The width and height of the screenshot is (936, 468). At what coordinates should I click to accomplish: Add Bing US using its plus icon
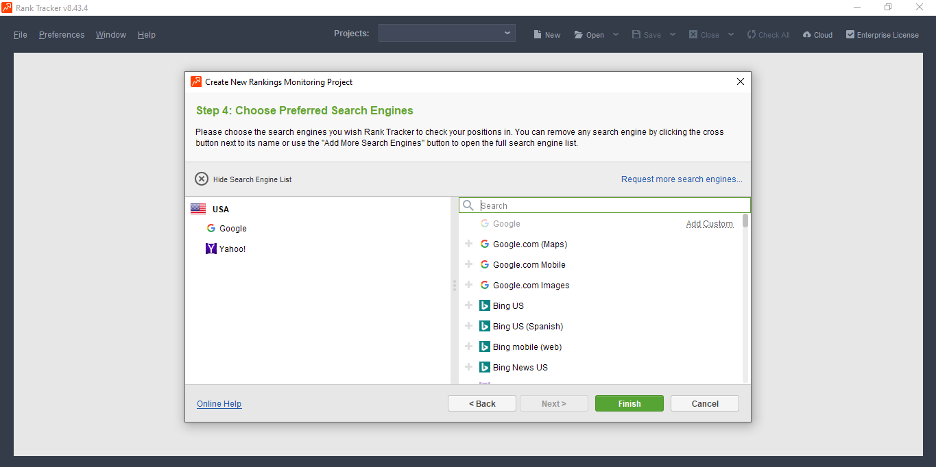coord(469,306)
